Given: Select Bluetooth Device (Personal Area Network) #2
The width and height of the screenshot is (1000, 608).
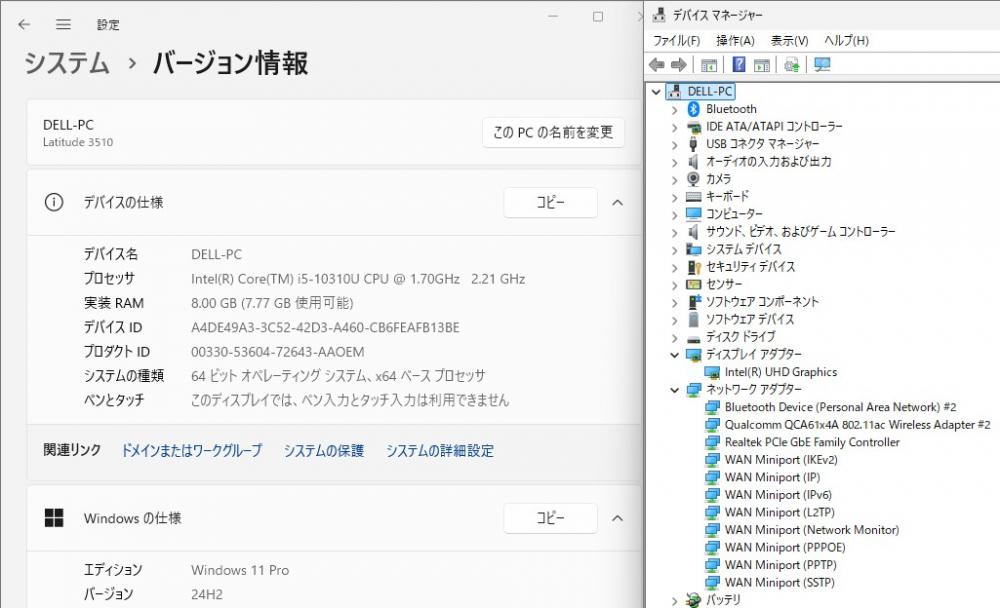Looking at the screenshot, I should coord(840,407).
